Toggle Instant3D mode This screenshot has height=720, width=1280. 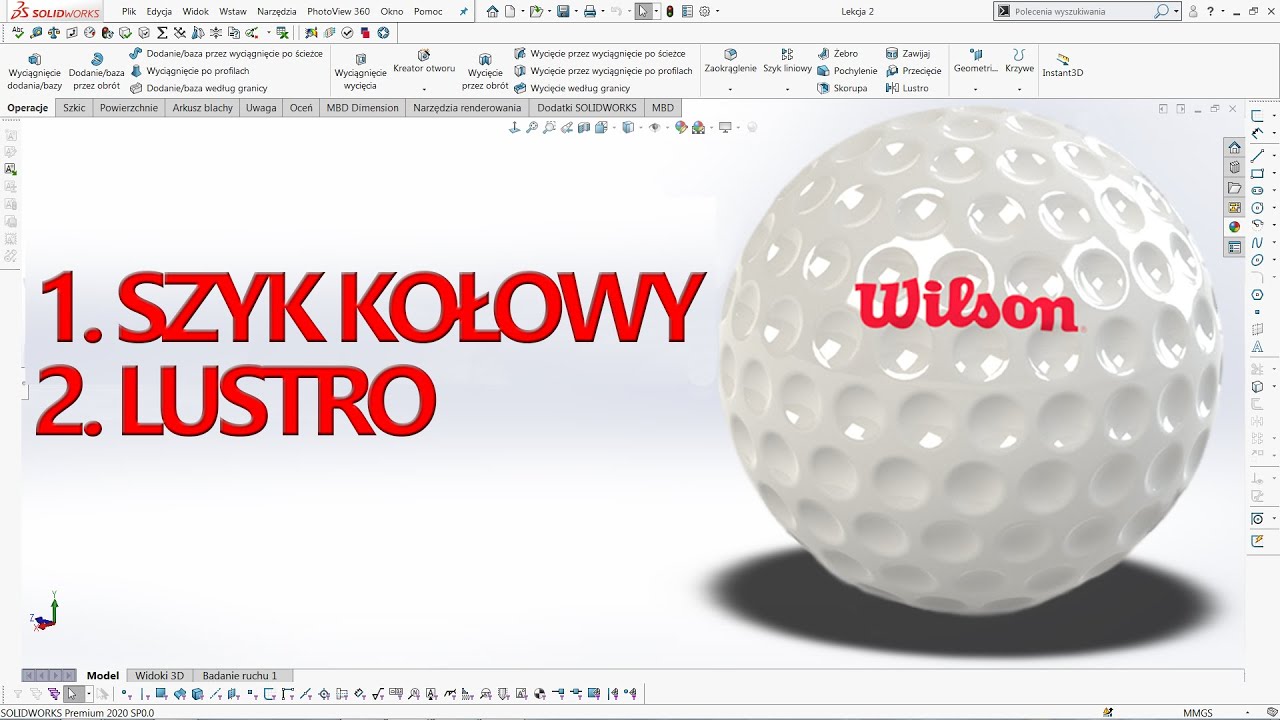pyautogui.click(x=1062, y=65)
